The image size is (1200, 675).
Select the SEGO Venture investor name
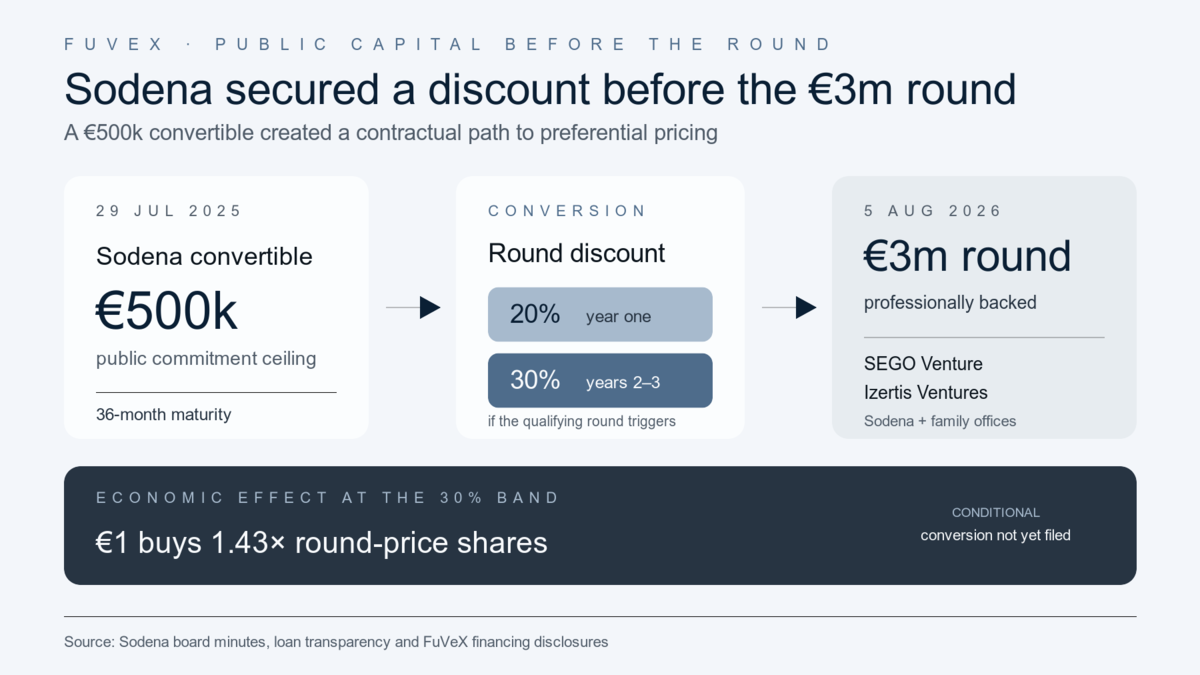923,364
